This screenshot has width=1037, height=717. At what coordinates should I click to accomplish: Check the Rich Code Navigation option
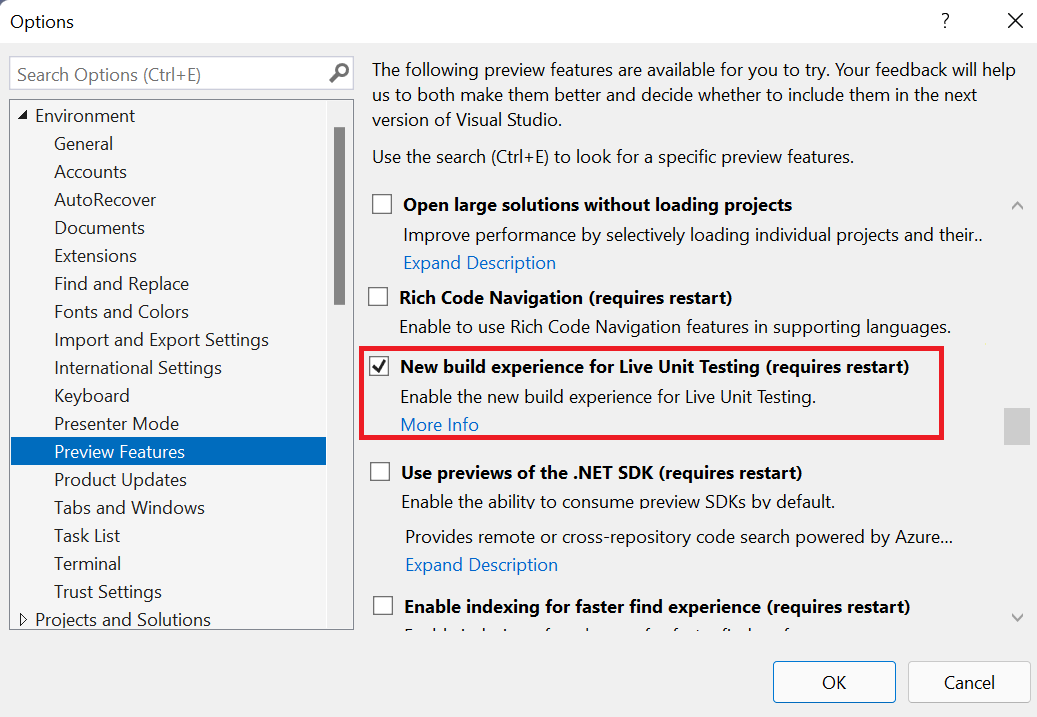[379, 297]
